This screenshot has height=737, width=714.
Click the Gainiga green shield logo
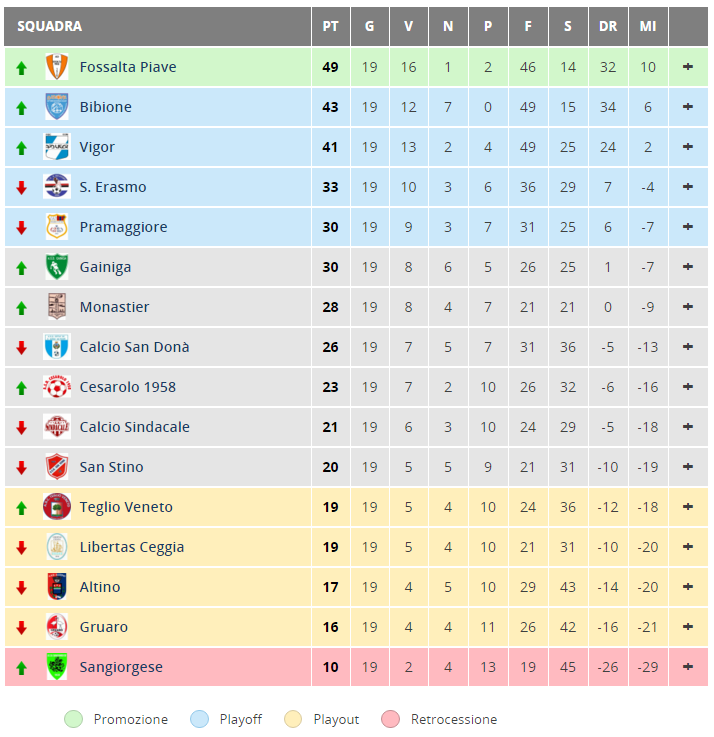point(57,267)
